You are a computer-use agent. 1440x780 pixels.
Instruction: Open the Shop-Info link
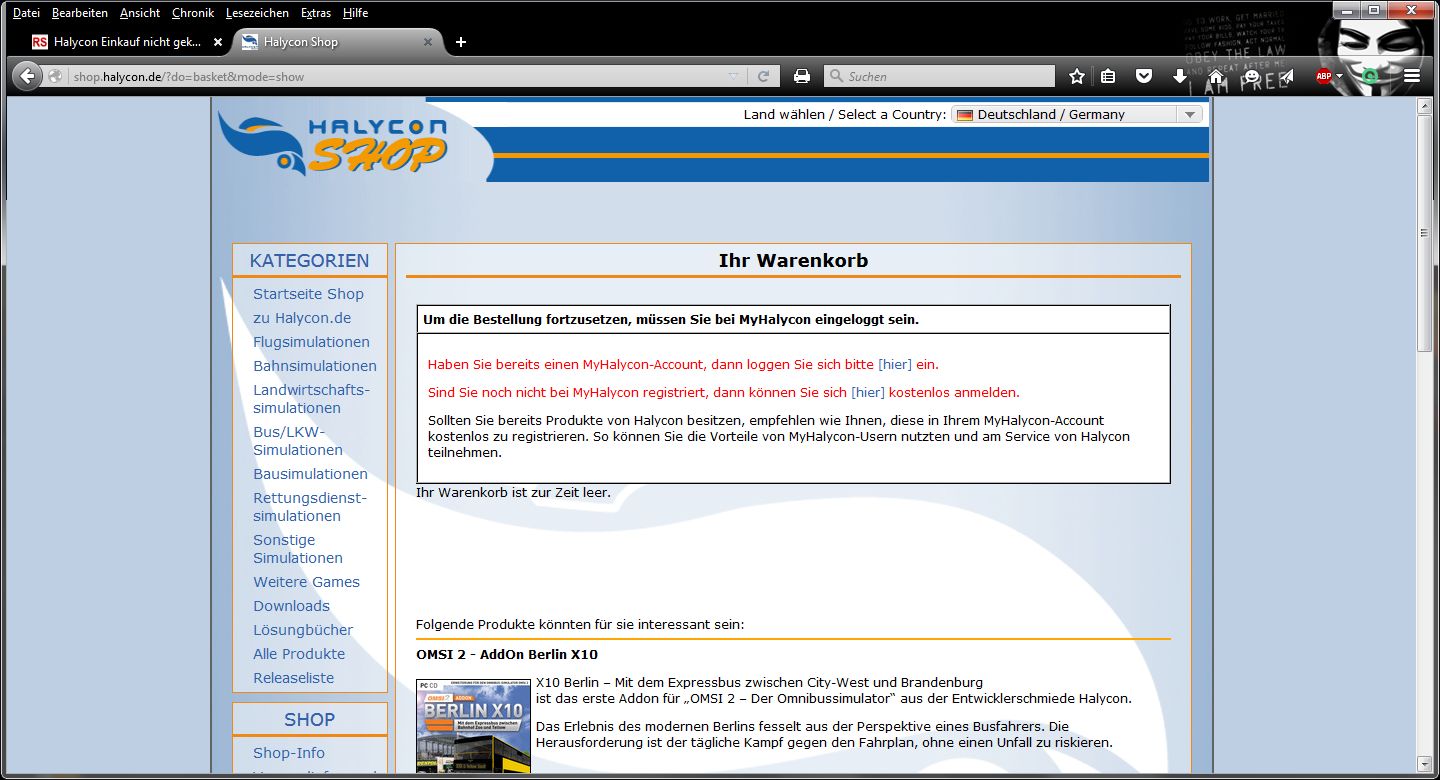289,753
